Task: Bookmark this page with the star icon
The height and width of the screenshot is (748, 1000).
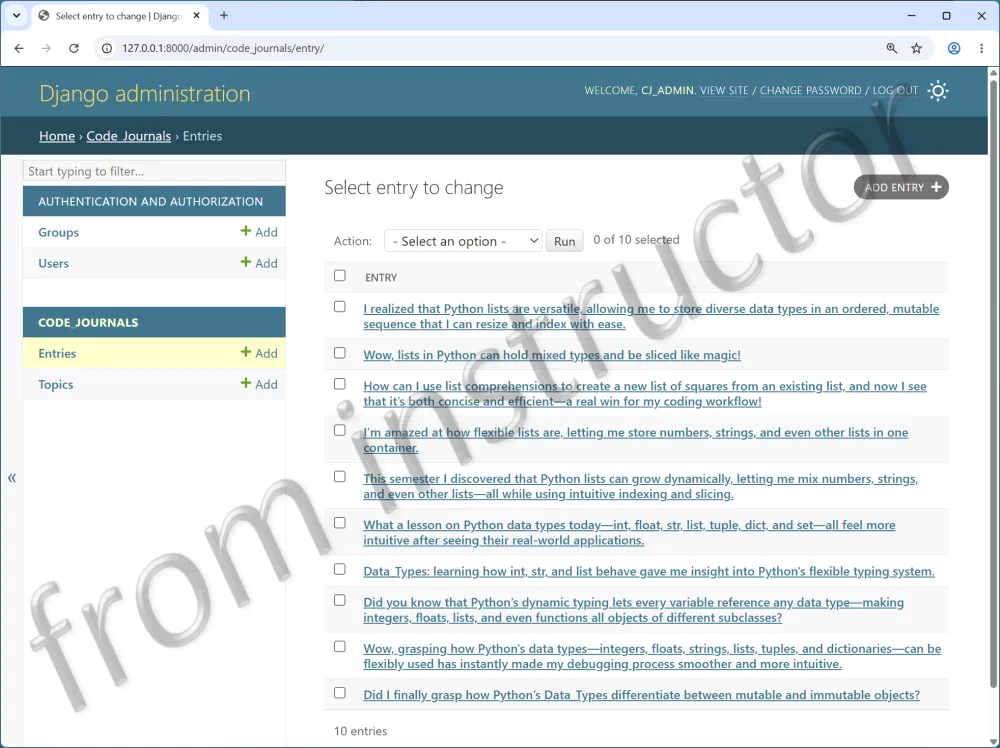Action: tap(916, 48)
